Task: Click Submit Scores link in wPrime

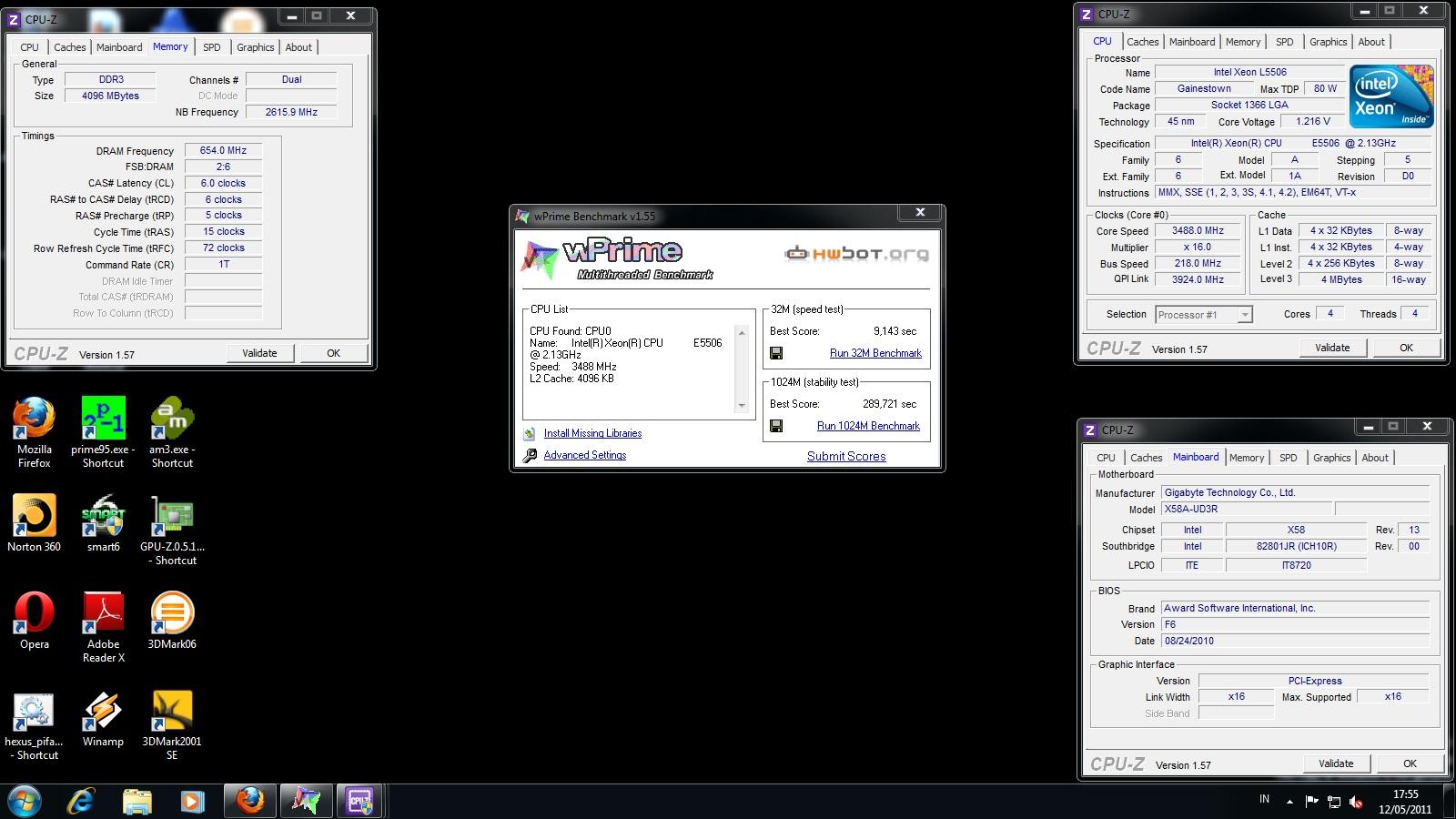Action: (x=846, y=457)
